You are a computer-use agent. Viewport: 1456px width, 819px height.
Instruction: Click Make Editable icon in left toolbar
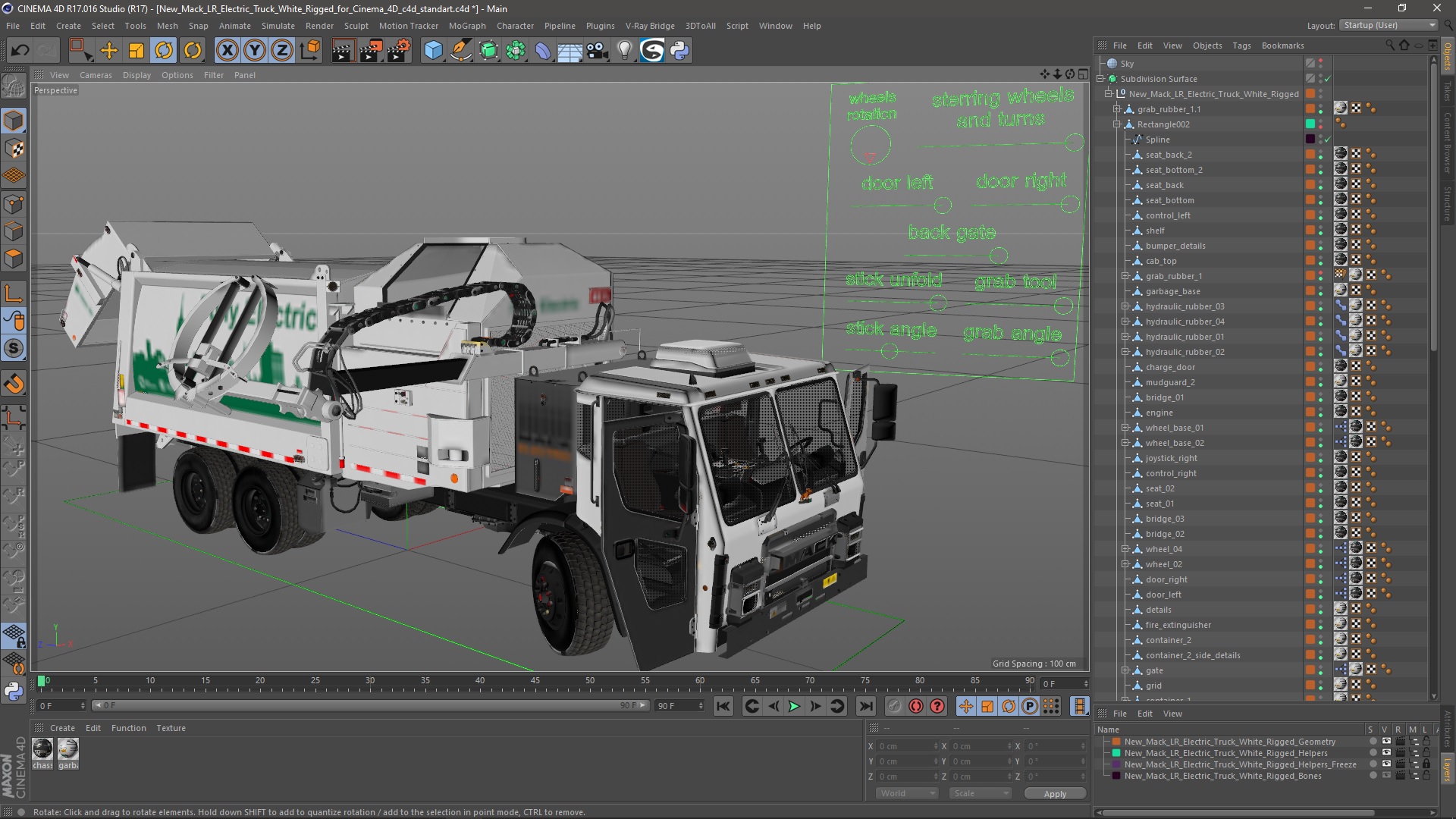(14, 86)
